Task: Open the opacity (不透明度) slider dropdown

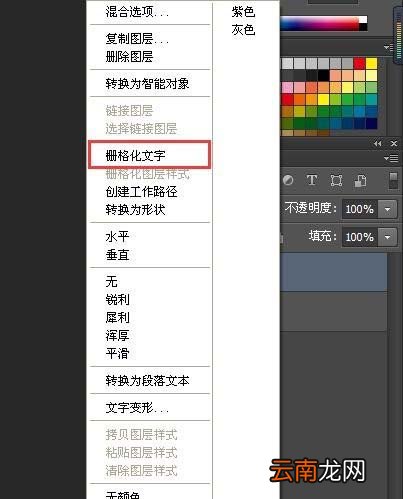Action: [387, 209]
